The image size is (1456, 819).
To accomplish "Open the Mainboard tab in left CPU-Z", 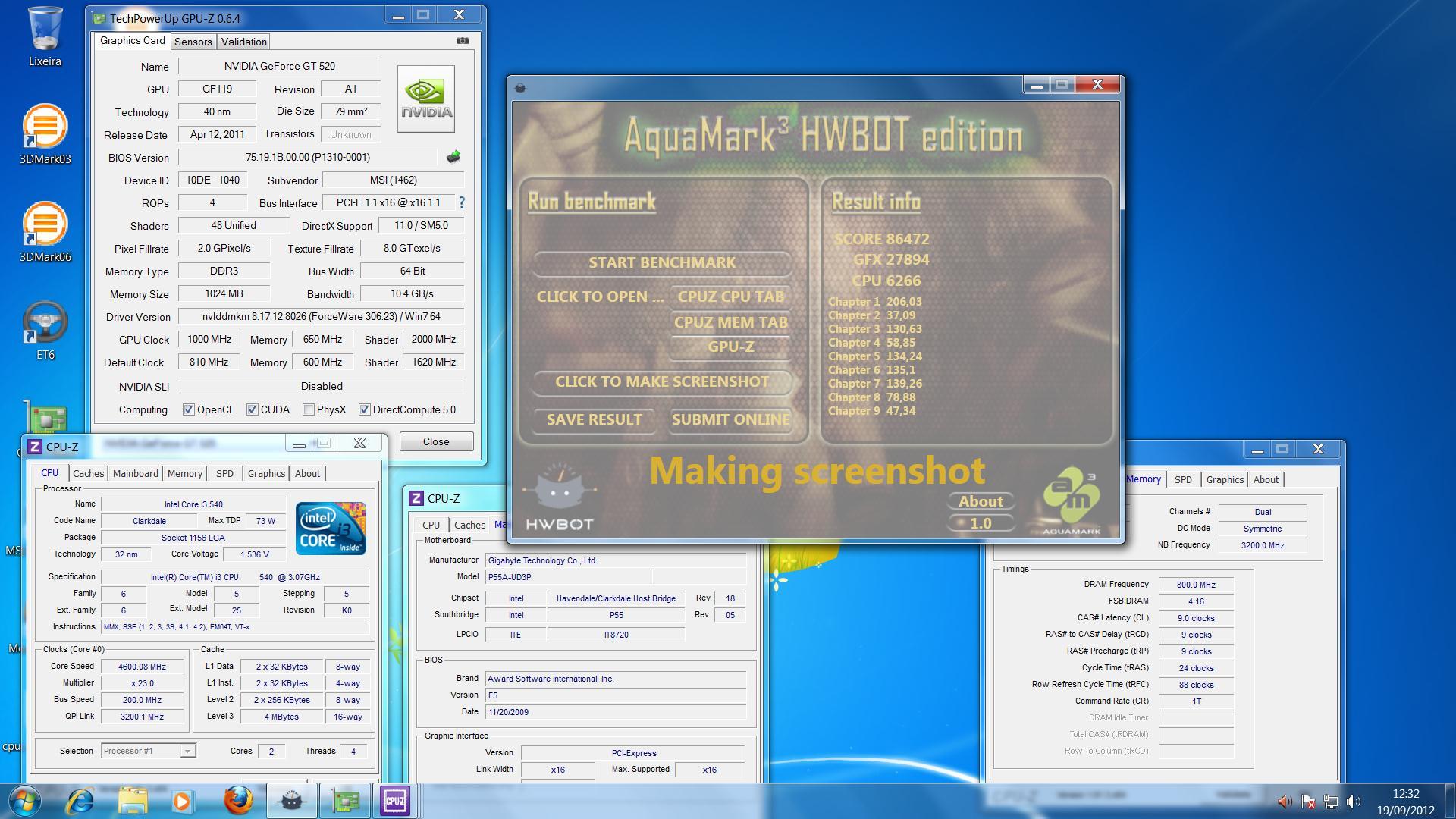I will coord(136,473).
